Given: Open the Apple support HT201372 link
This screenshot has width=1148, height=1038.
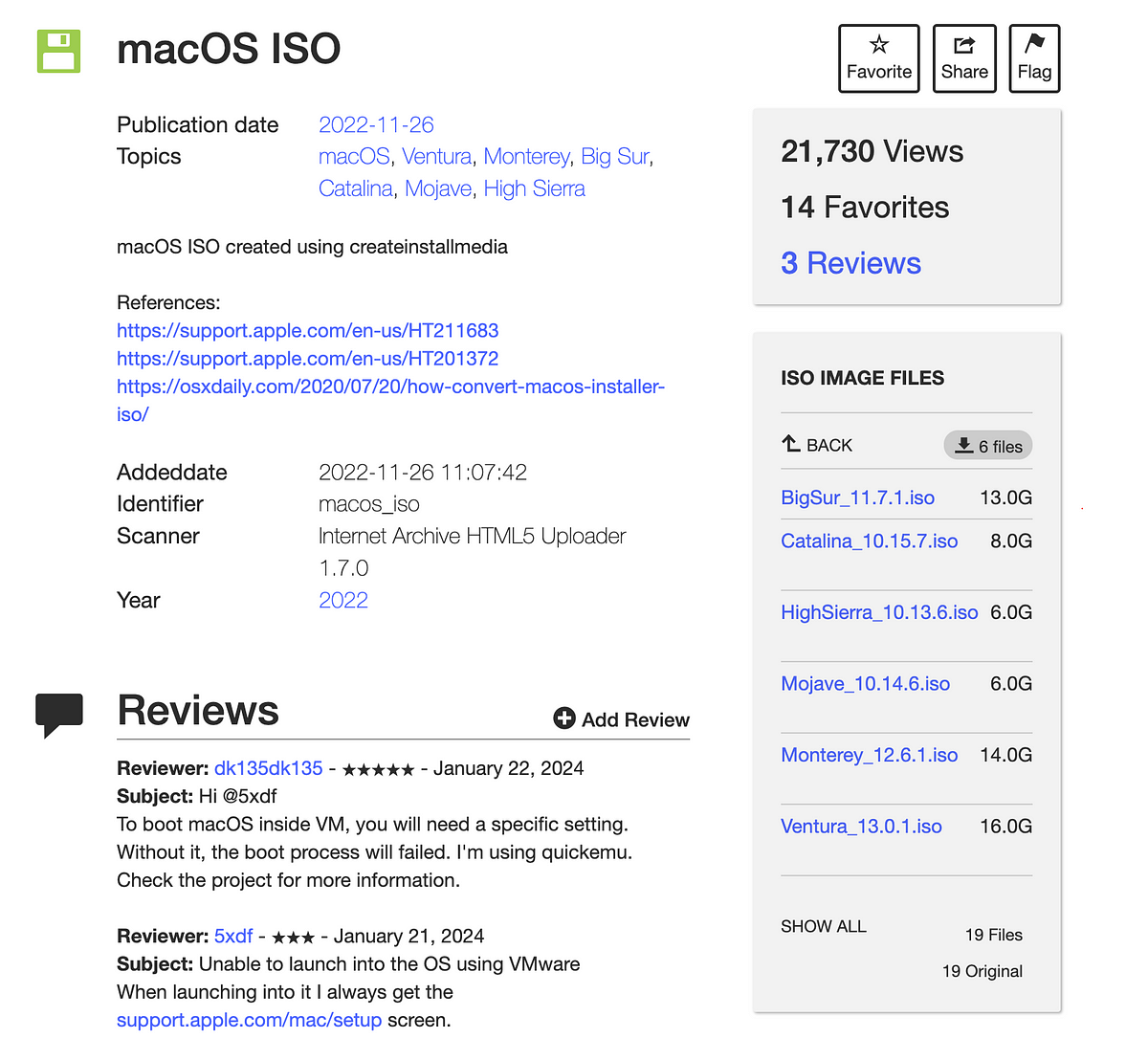Looking at the screenshot, I should coord(308,358).
